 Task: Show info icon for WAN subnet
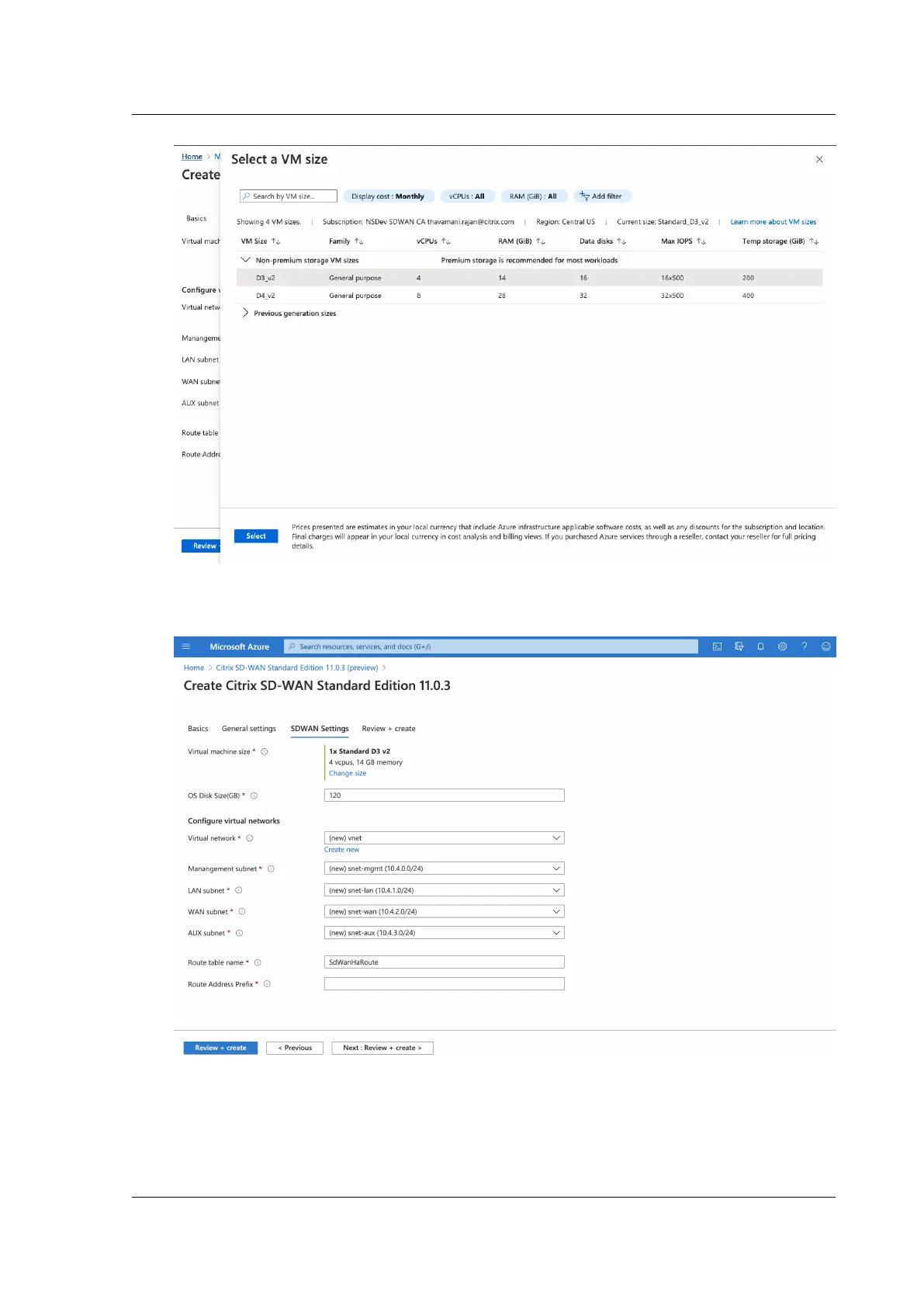click(242, 911)
